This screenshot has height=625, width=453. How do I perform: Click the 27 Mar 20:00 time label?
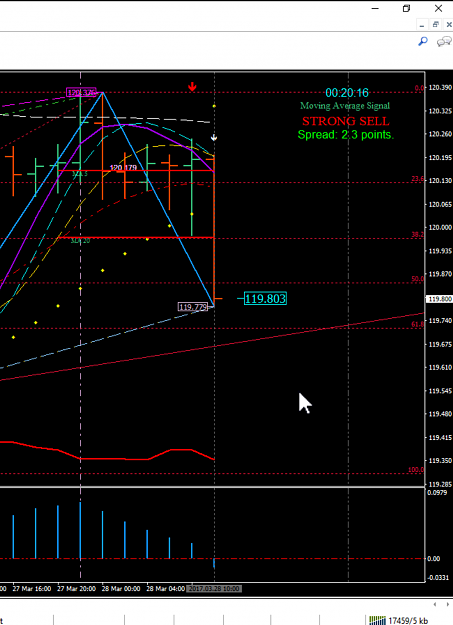(76, 588)
